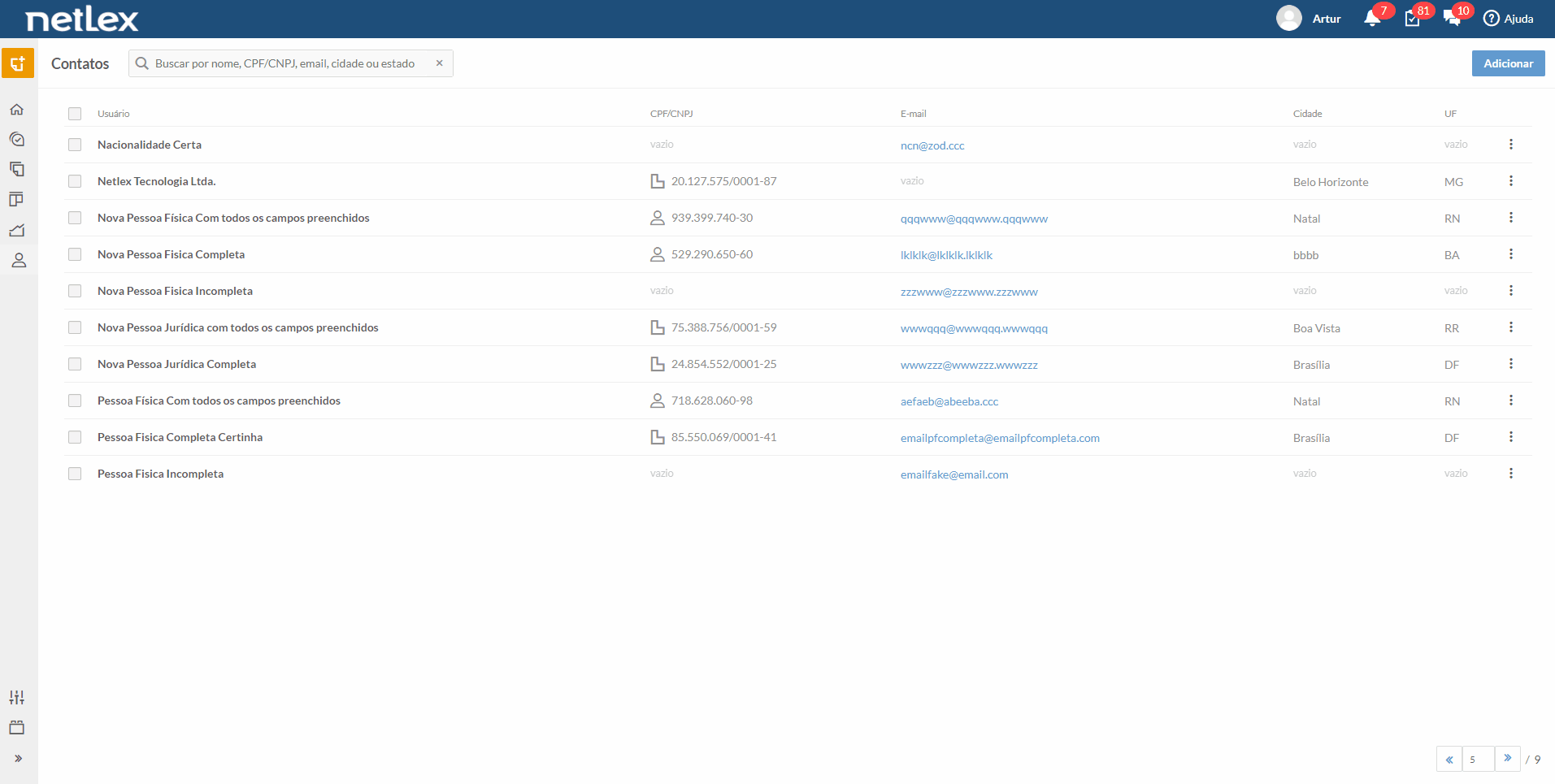
Task: Open options menu for Nova Pessoa Fisica Incompleta
Action: coord(1511,291)
